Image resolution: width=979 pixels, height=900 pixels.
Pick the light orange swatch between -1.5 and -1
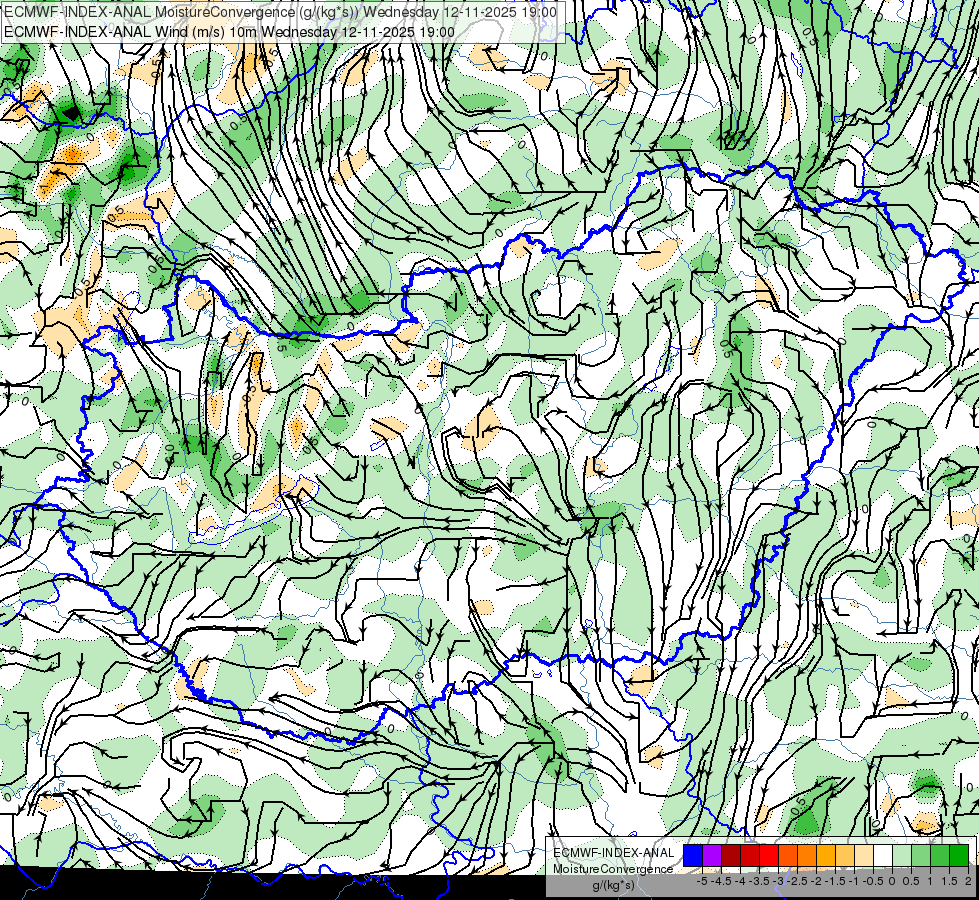point(845,855)
